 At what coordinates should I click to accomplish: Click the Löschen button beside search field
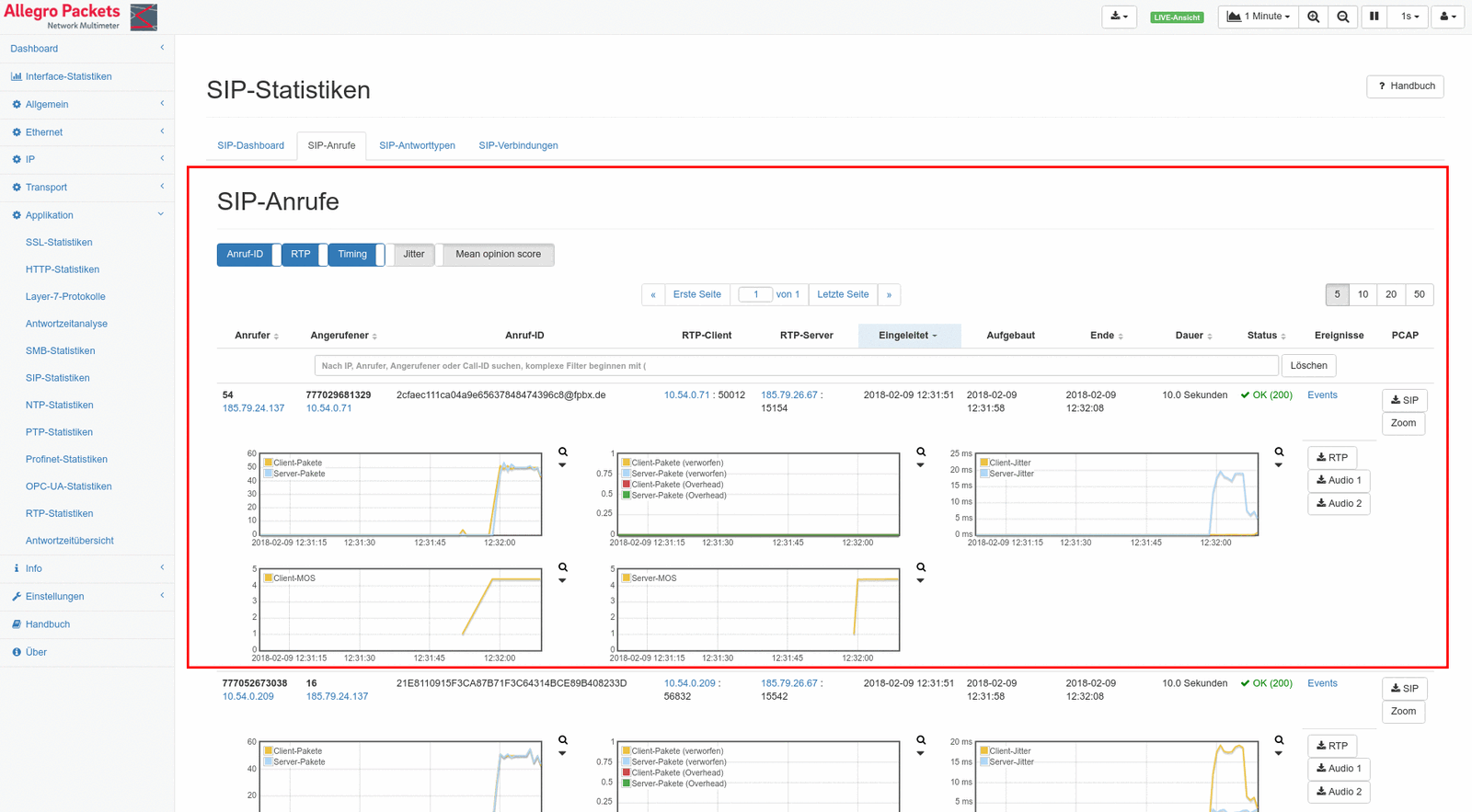[1308, 366]
